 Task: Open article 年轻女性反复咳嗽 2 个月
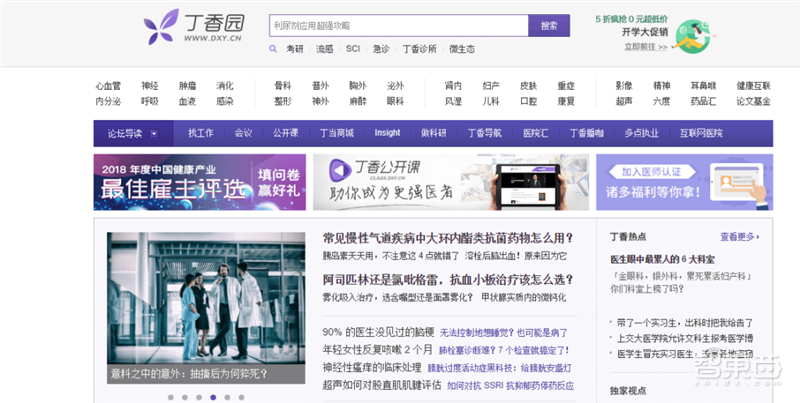(378, 350)
